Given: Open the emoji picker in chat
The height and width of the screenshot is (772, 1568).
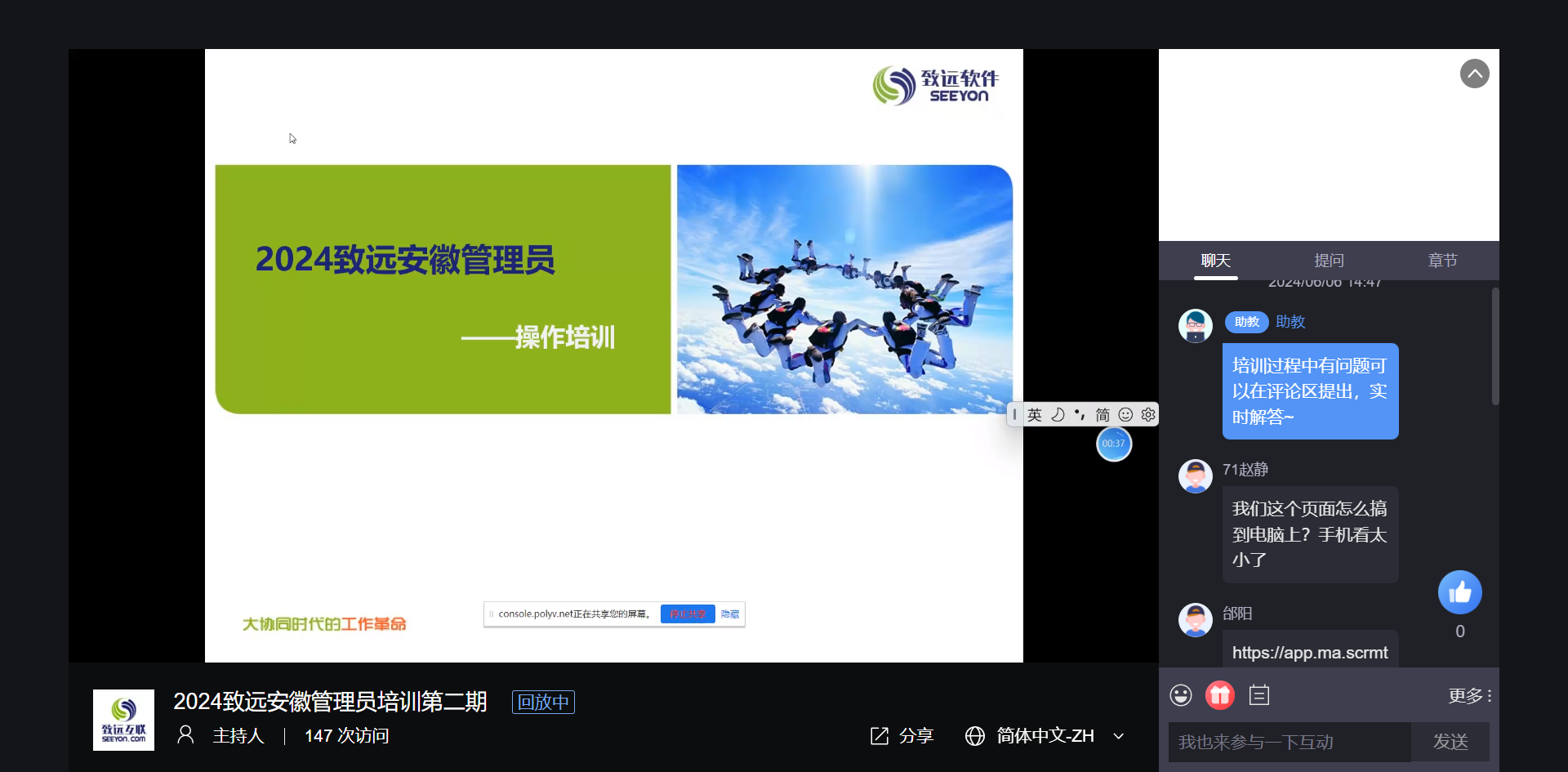Looking at the screenshot, I should 1181,695.
